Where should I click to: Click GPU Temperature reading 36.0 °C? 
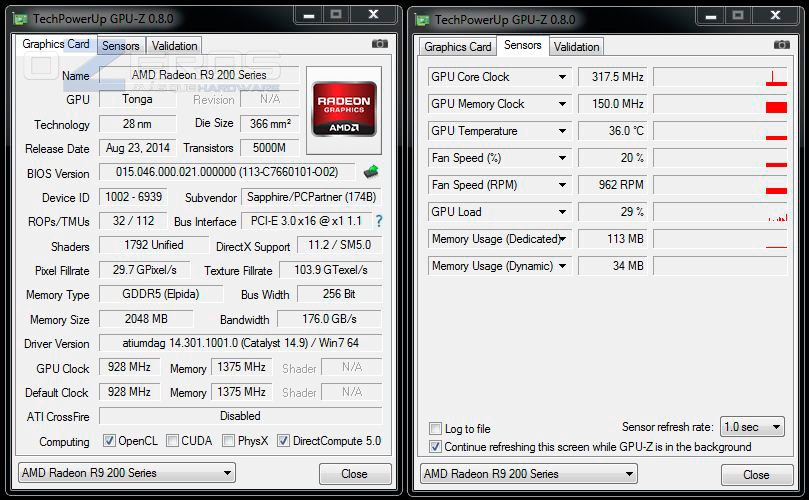coord(612,131)
